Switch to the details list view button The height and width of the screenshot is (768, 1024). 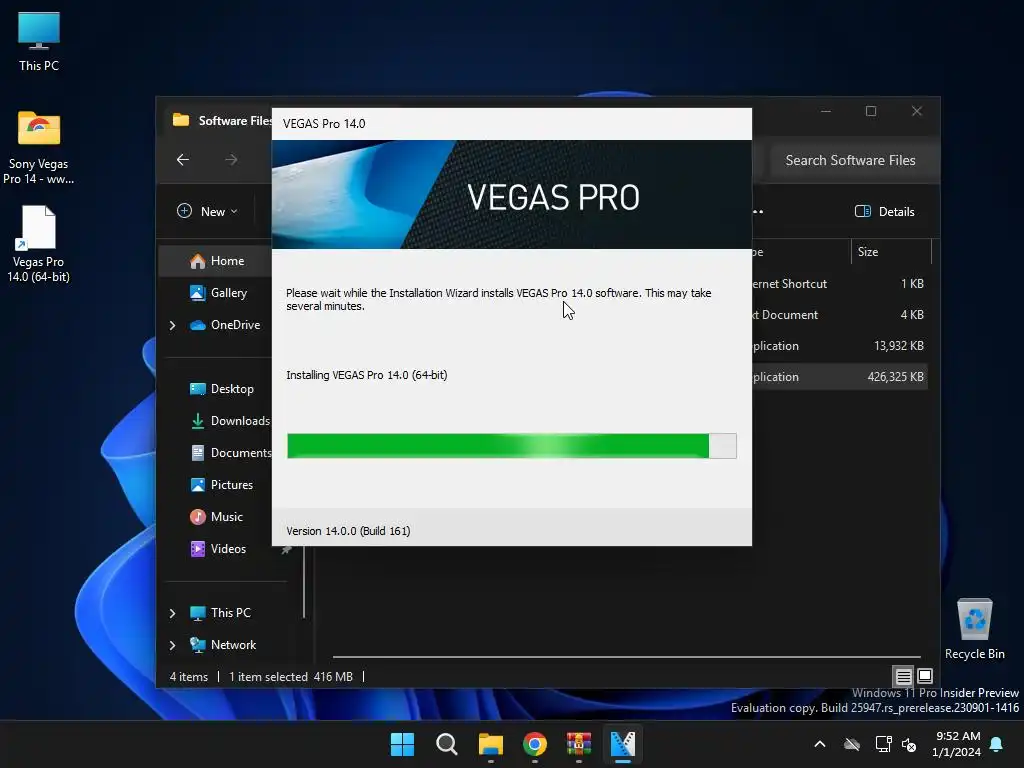(903, 676)
